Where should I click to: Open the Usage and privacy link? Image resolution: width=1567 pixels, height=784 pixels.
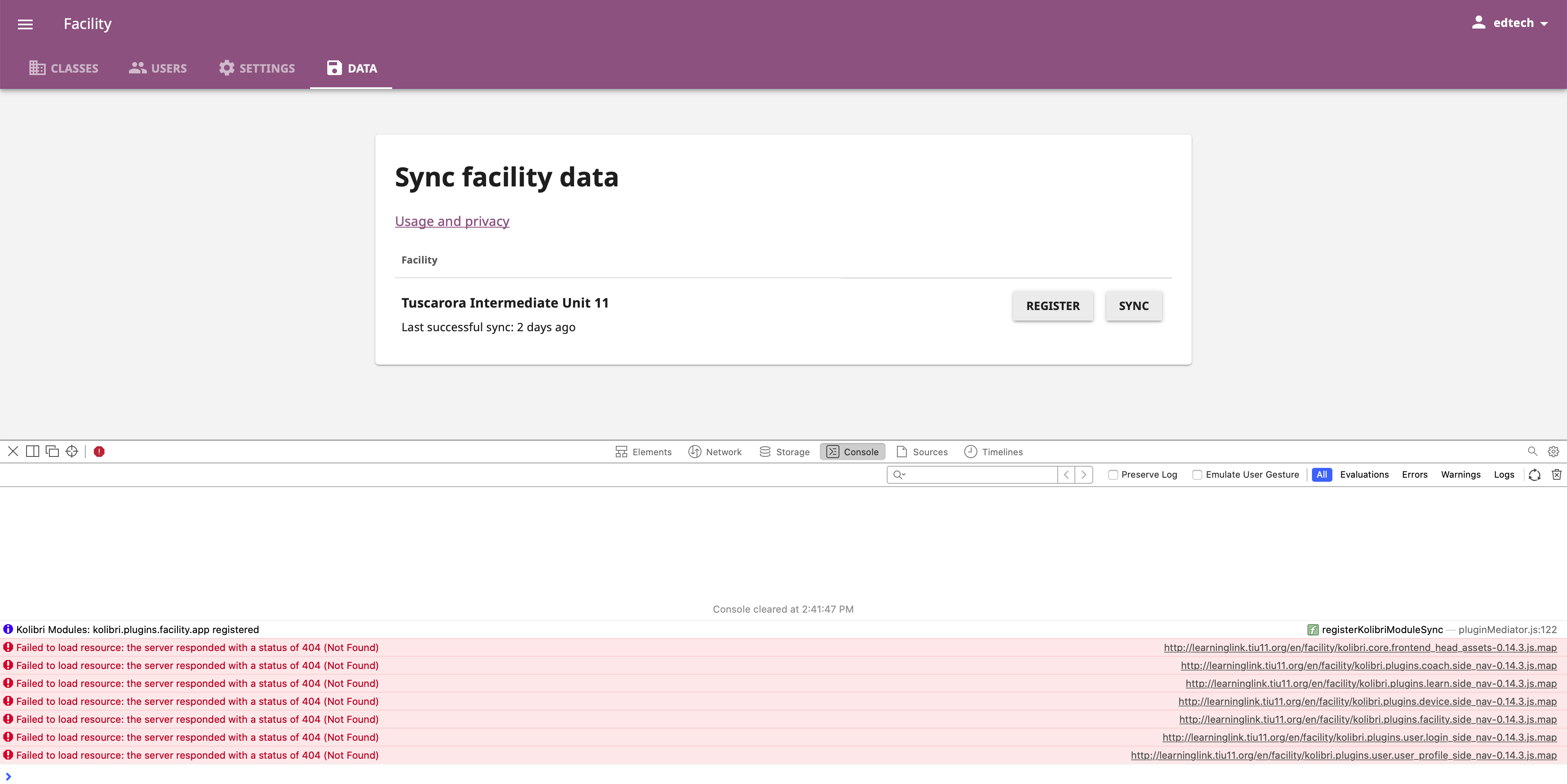pos(452,221)
